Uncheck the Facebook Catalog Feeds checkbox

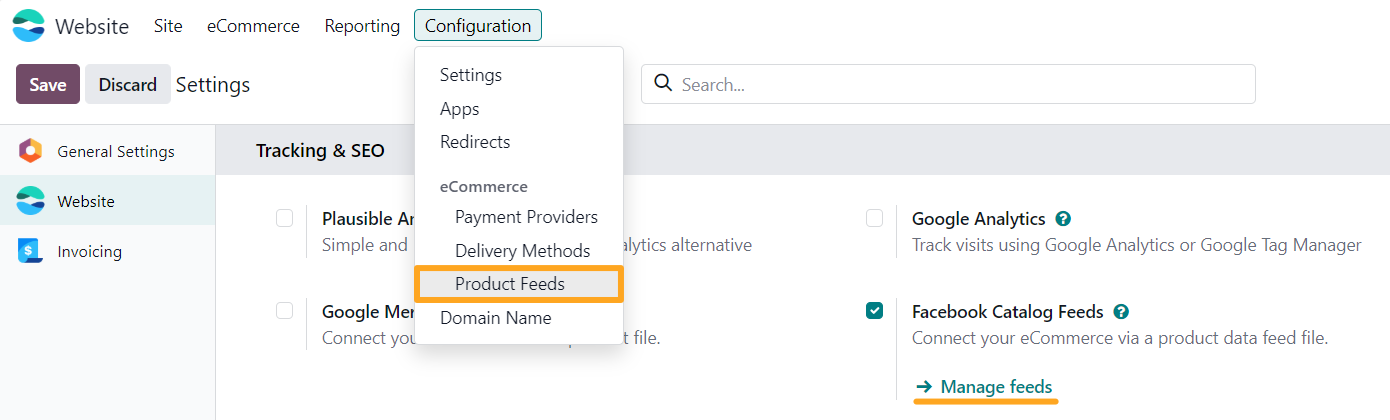coord(874,311)
